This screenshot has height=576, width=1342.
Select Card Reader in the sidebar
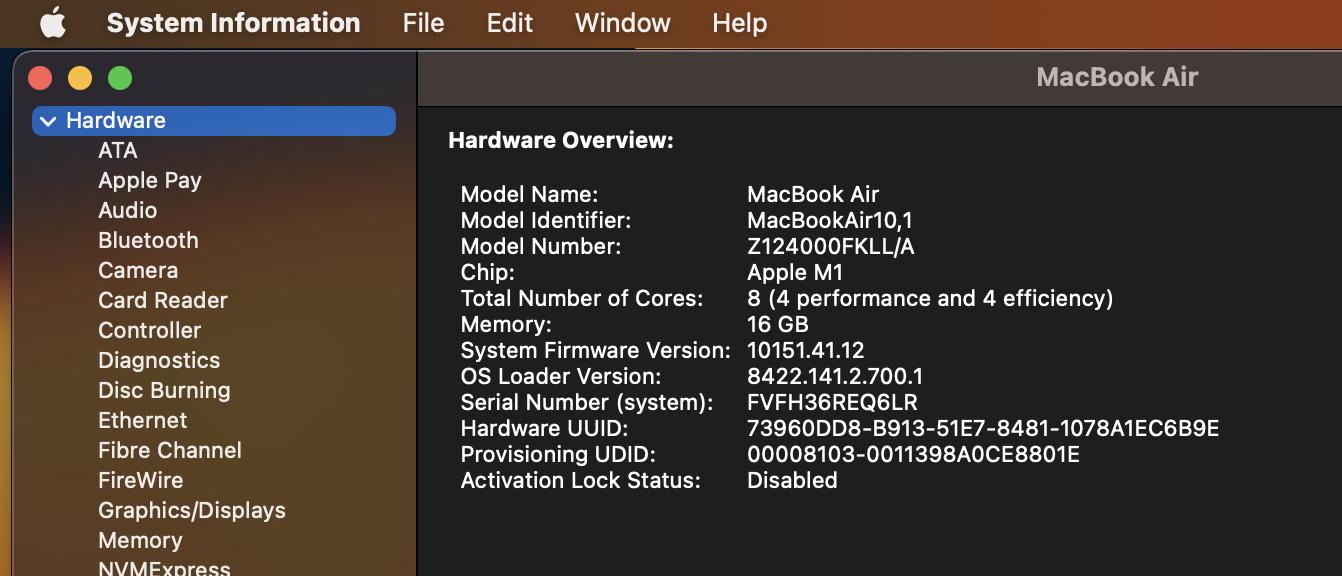click(163, 300)
